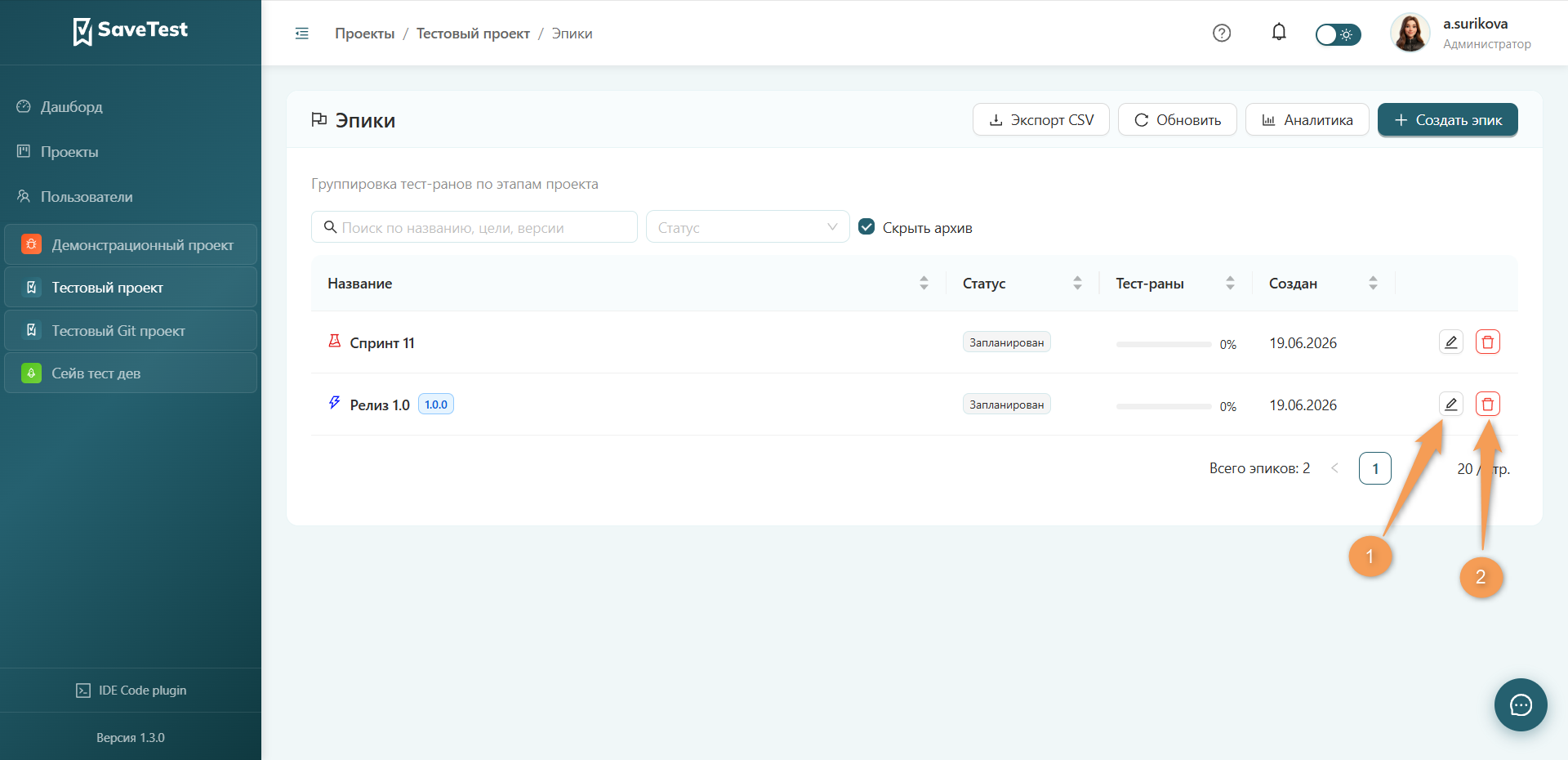Edit the Спринт 11 epic

click(x=1450, y=342)
